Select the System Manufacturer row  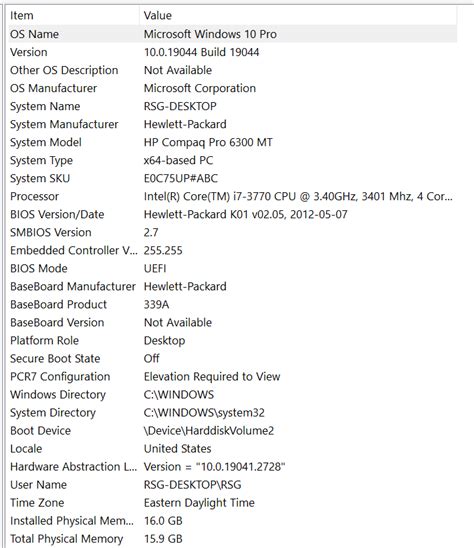point(232,124)
